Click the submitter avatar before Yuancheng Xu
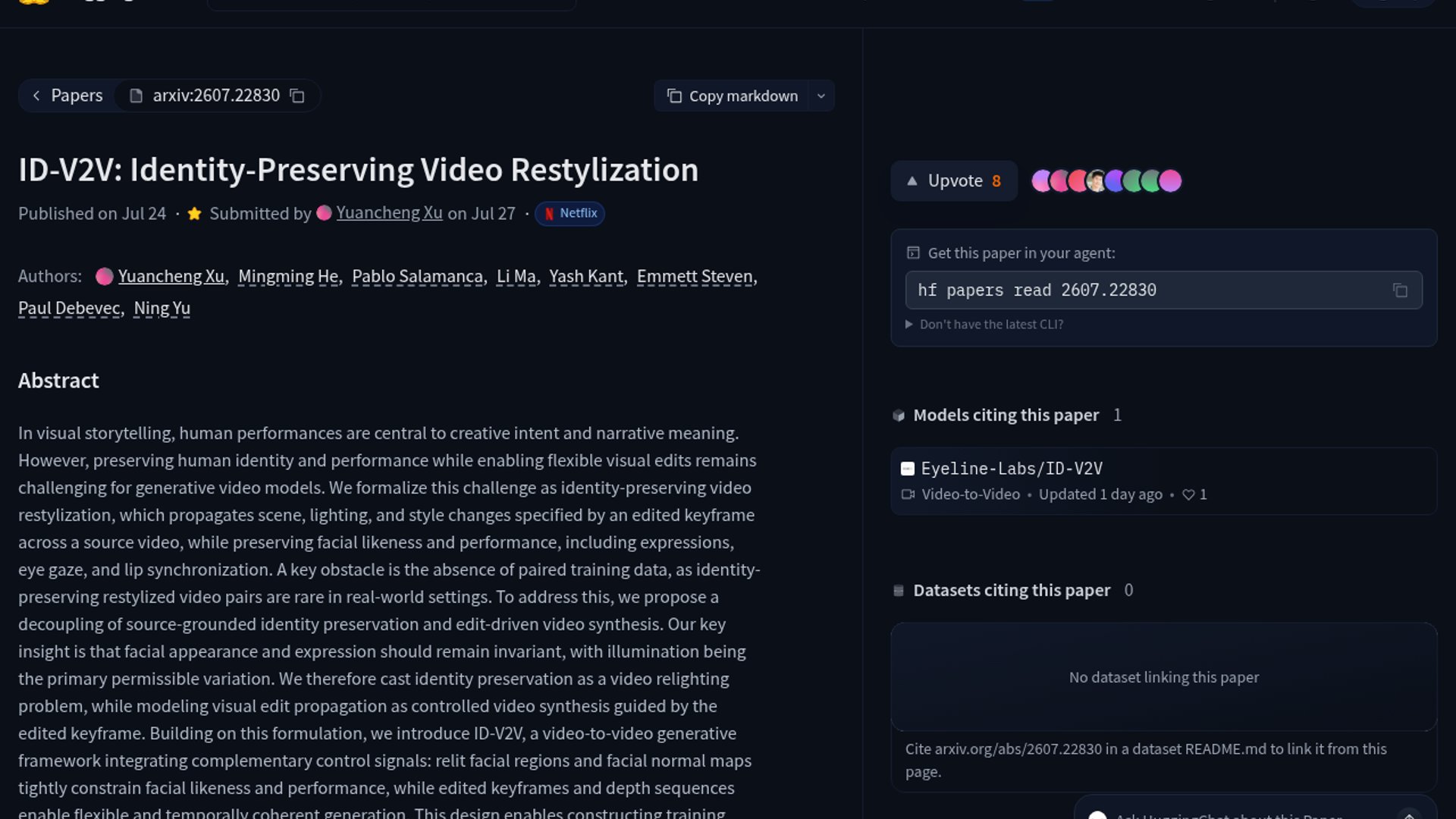This screenshot has width=1456, height=819. coord(324,213)
